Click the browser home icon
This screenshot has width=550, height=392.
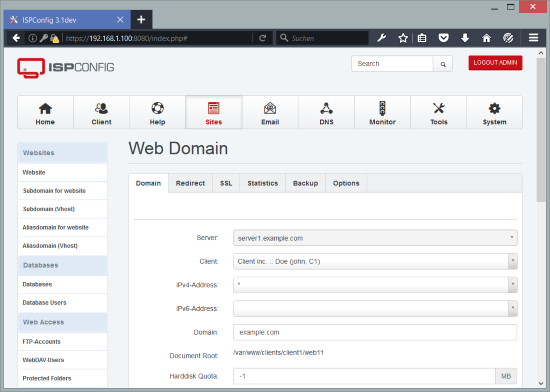487,38
